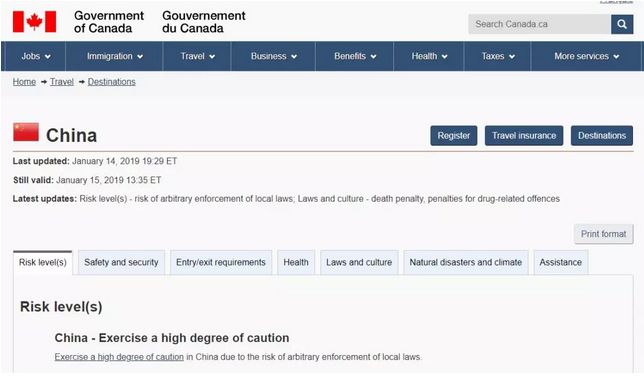
Task: Expand More services menu
Action: (586, 56)
